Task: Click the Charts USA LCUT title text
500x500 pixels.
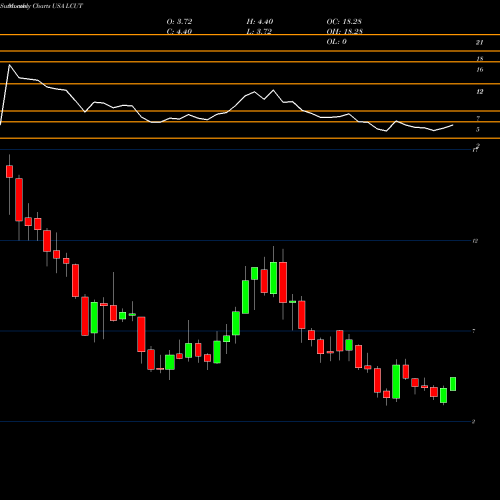Action: tap(58, 6)
